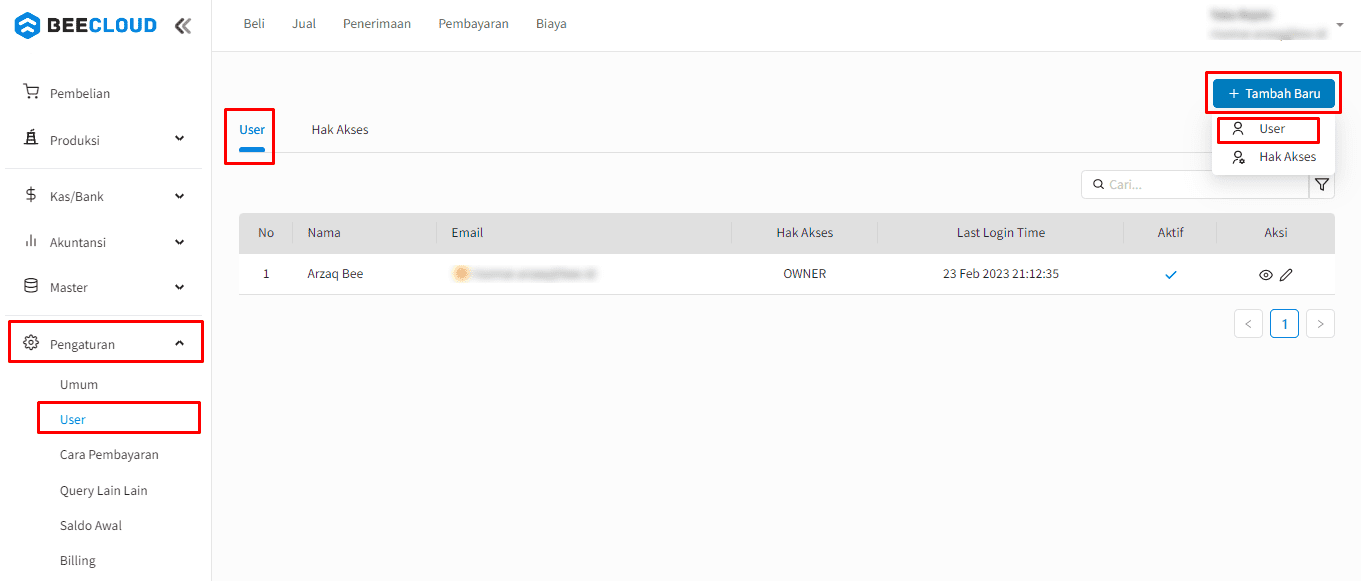Click the 23 Feb 2023 login time
This screenshot has width=1361, height=581.
tap(1001, 274)
